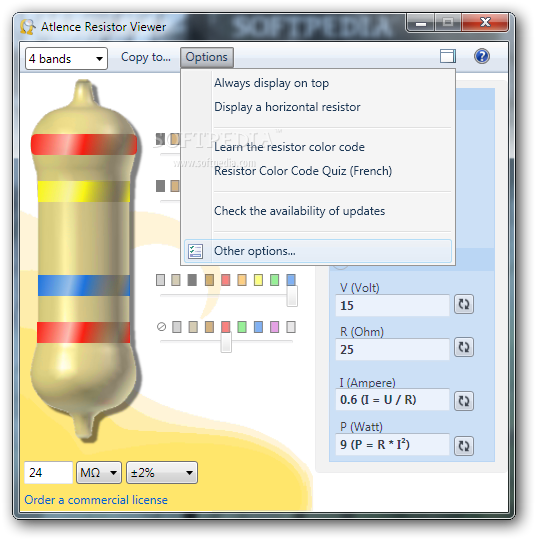The height and width of the screenshot is (540, 536).
Task: Click the blue band on the resistor
Action: click(x=84, y=285)
